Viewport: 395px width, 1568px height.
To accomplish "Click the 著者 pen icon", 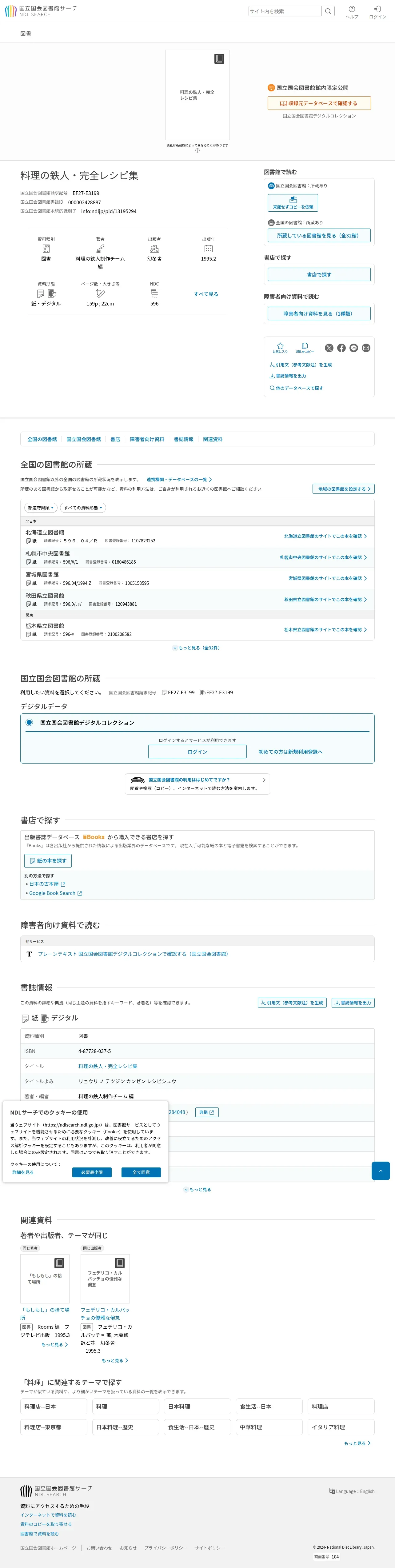I will [x=100, y=249].
